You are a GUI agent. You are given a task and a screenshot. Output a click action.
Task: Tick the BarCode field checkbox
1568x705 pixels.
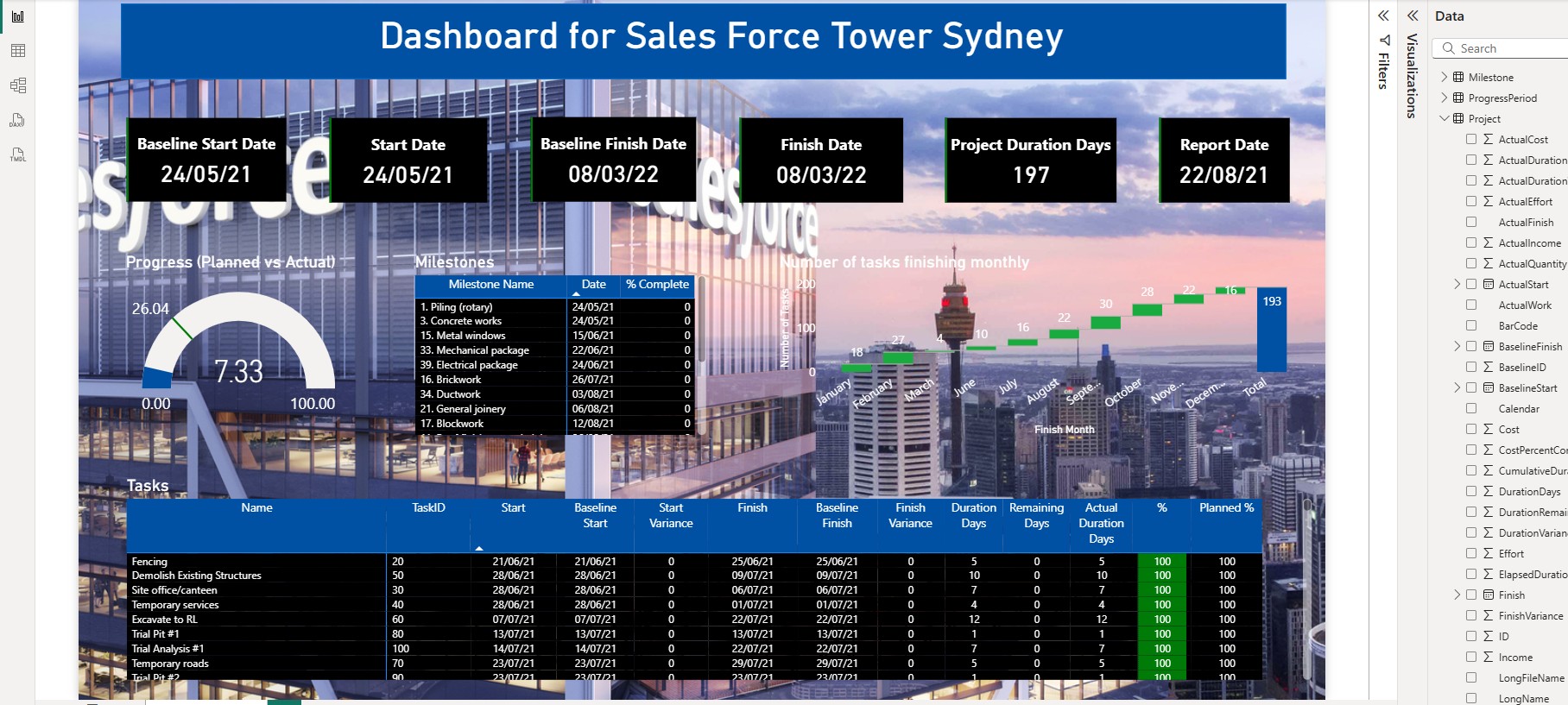pyautogui.click(x=1471, y=325)
